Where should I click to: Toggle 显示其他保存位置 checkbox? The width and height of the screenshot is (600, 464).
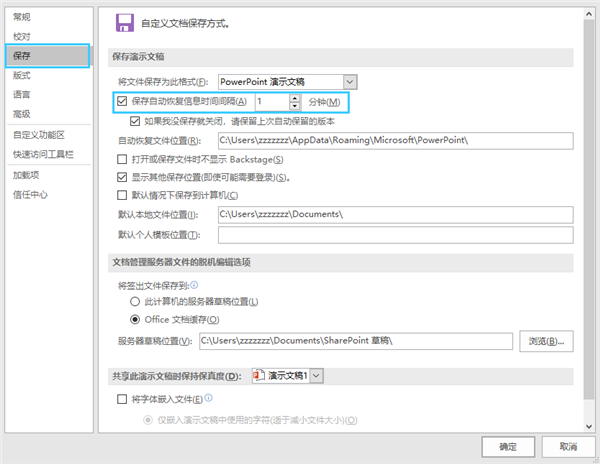click(122, 177)
